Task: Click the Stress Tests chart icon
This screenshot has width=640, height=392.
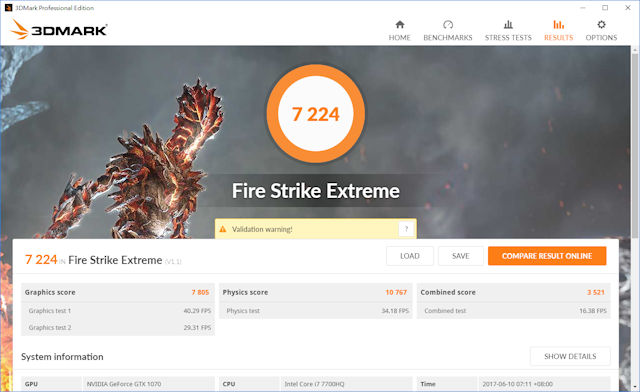Action: pos(508,24)
